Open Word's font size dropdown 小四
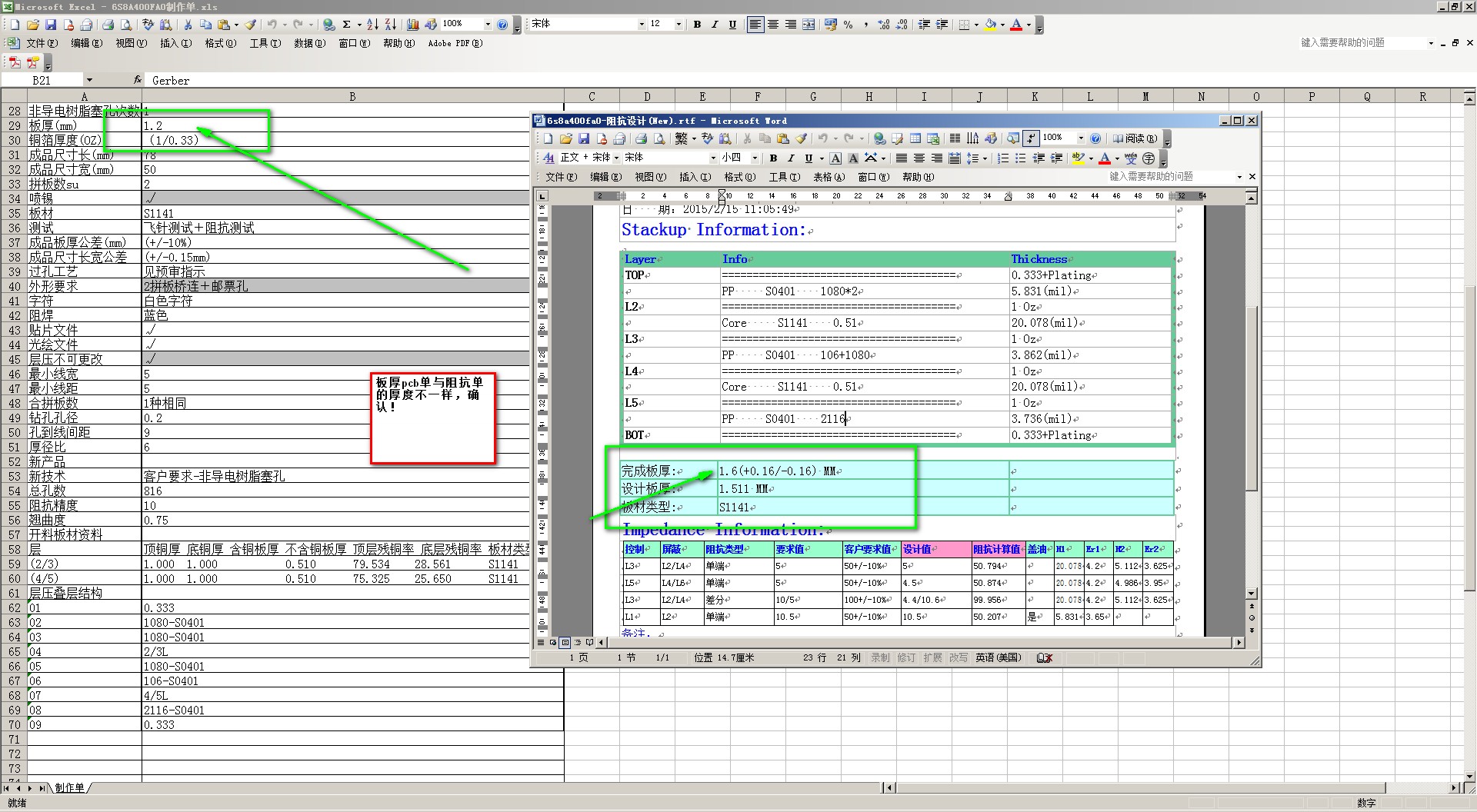 (x=755, y=158)
